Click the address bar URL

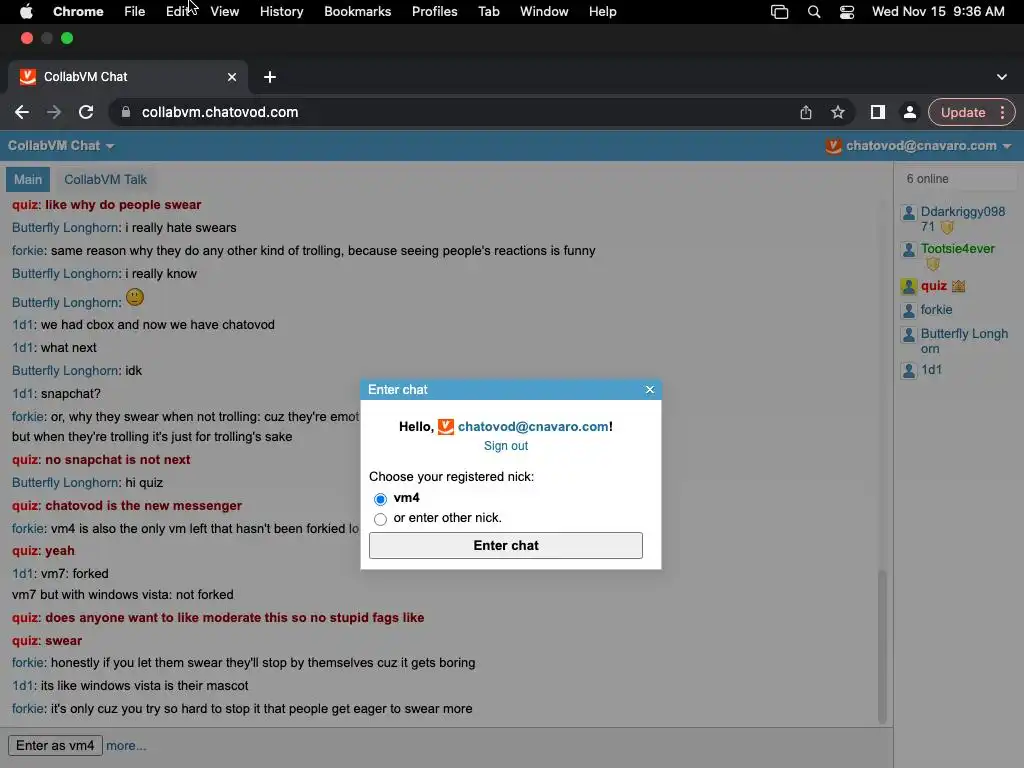coord(220,112)
